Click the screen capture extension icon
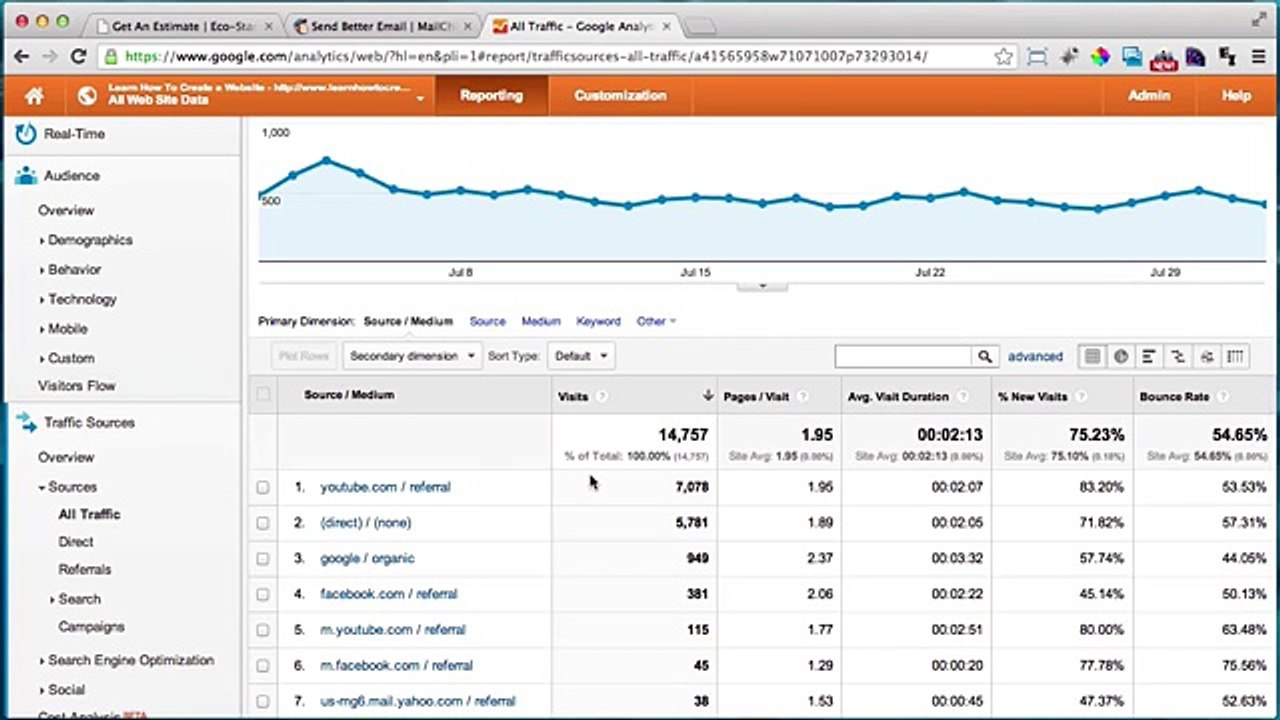The width and height of the screenshot is (1280, 720). tap(1037, 57)
